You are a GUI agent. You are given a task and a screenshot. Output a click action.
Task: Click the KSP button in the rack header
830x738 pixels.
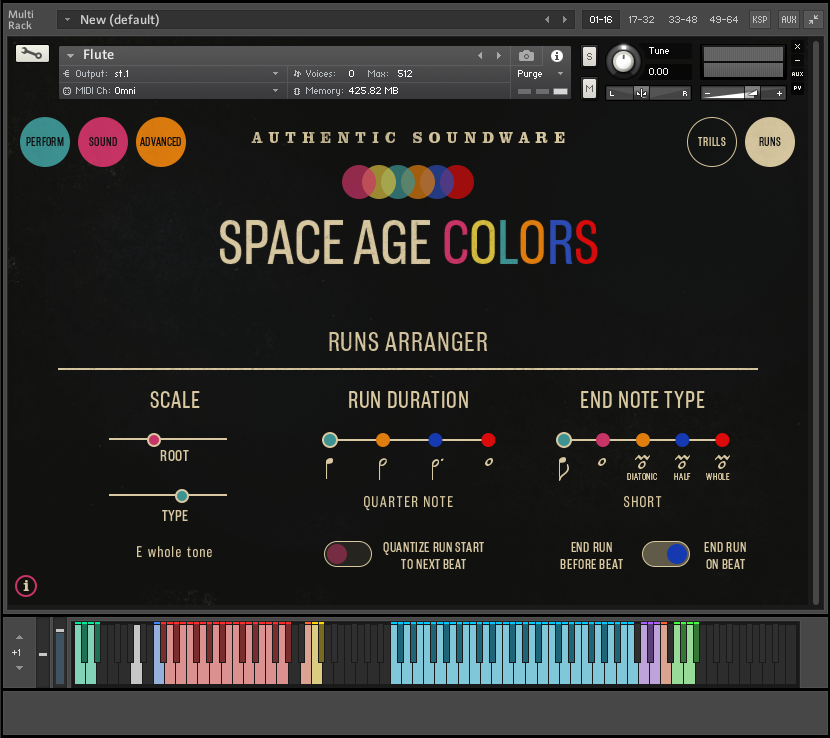click(x=760, y=19)
